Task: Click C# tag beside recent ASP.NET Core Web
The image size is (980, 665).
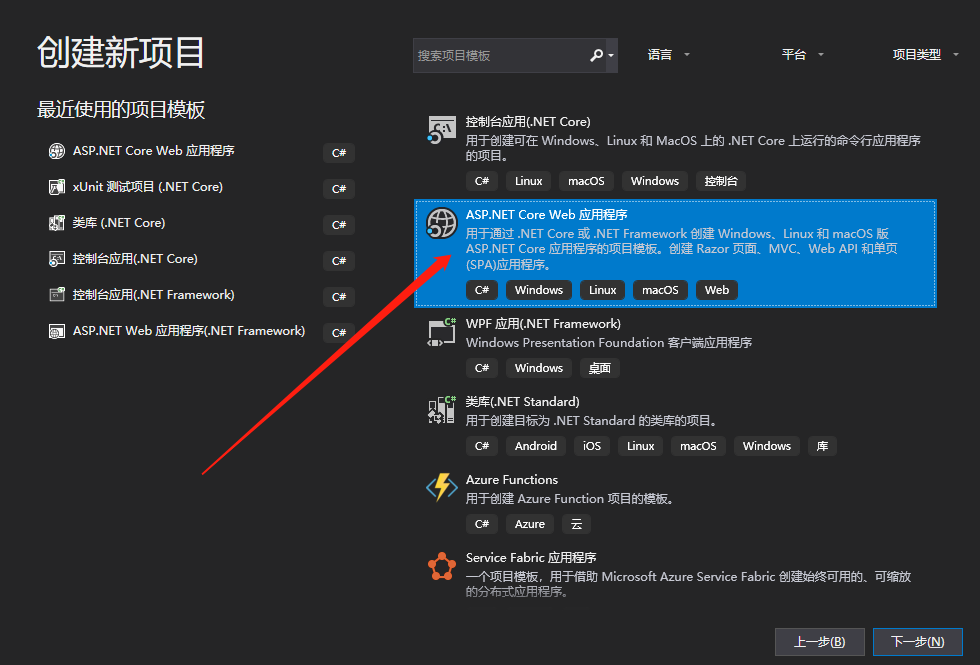Action: (x=339, y=152)
